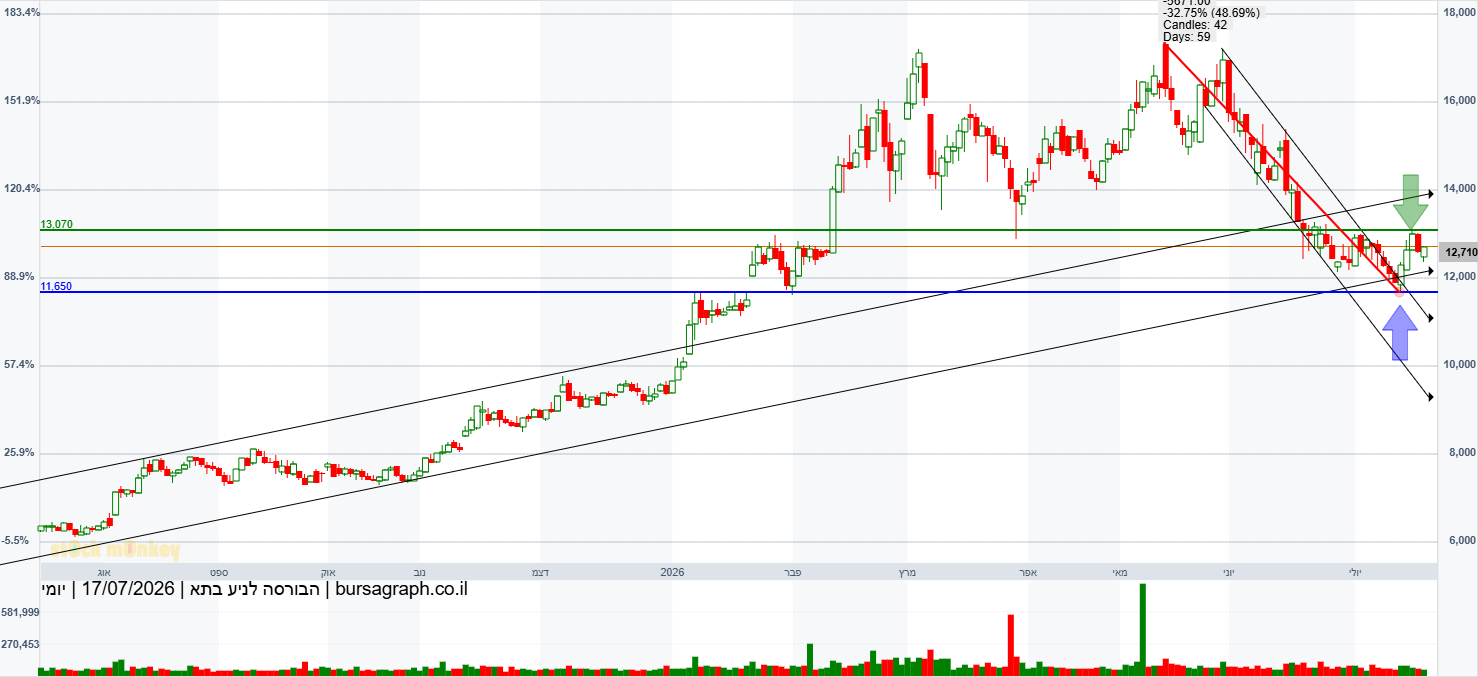
Task: Click the Candles: 42 measurement text
Action: coord(1195,25)
